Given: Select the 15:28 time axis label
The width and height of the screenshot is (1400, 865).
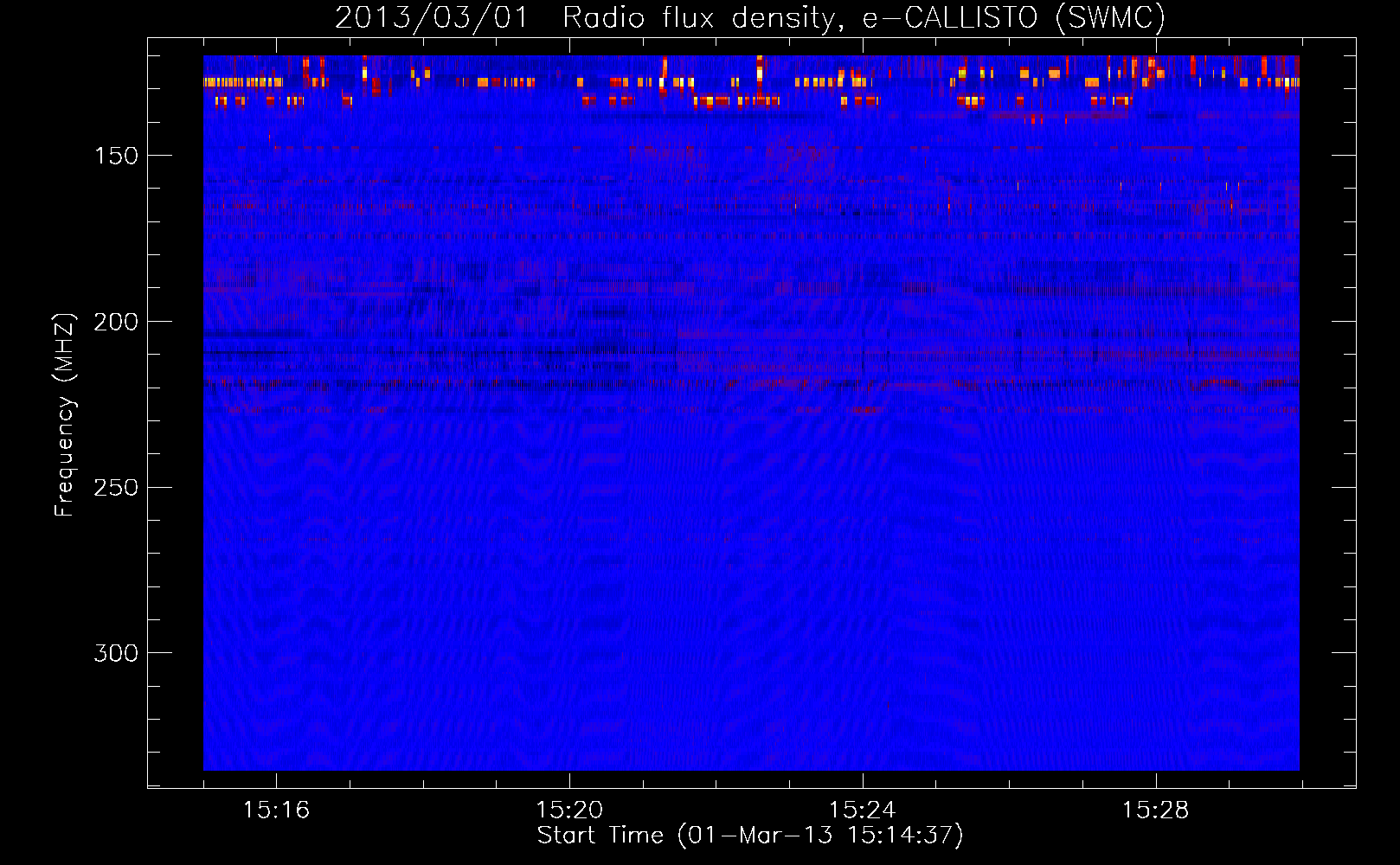Looking at the screenshot, I should pyautogui.click(x=1156, y=811).
